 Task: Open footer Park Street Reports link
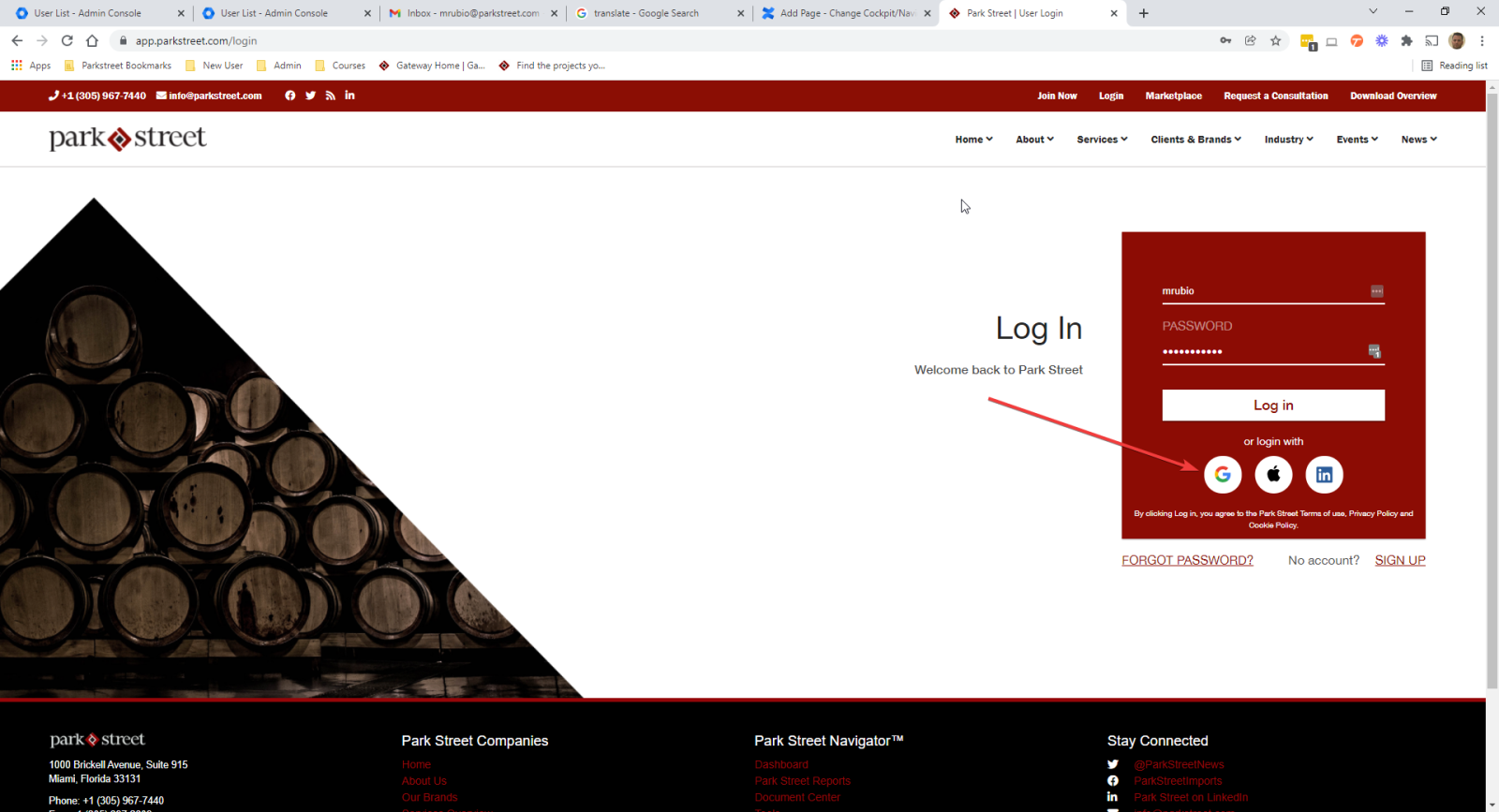point(802,781)
